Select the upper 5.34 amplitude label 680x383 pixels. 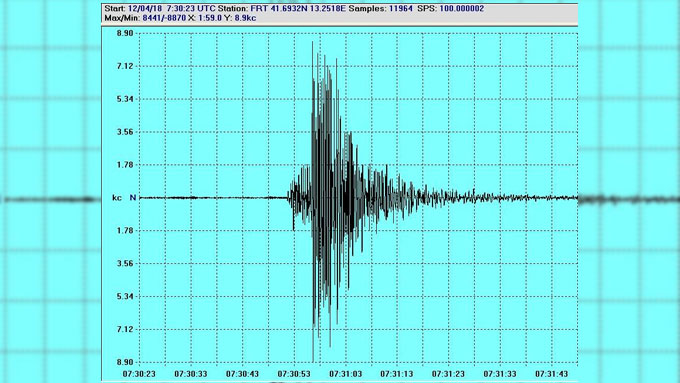[125, 99]
